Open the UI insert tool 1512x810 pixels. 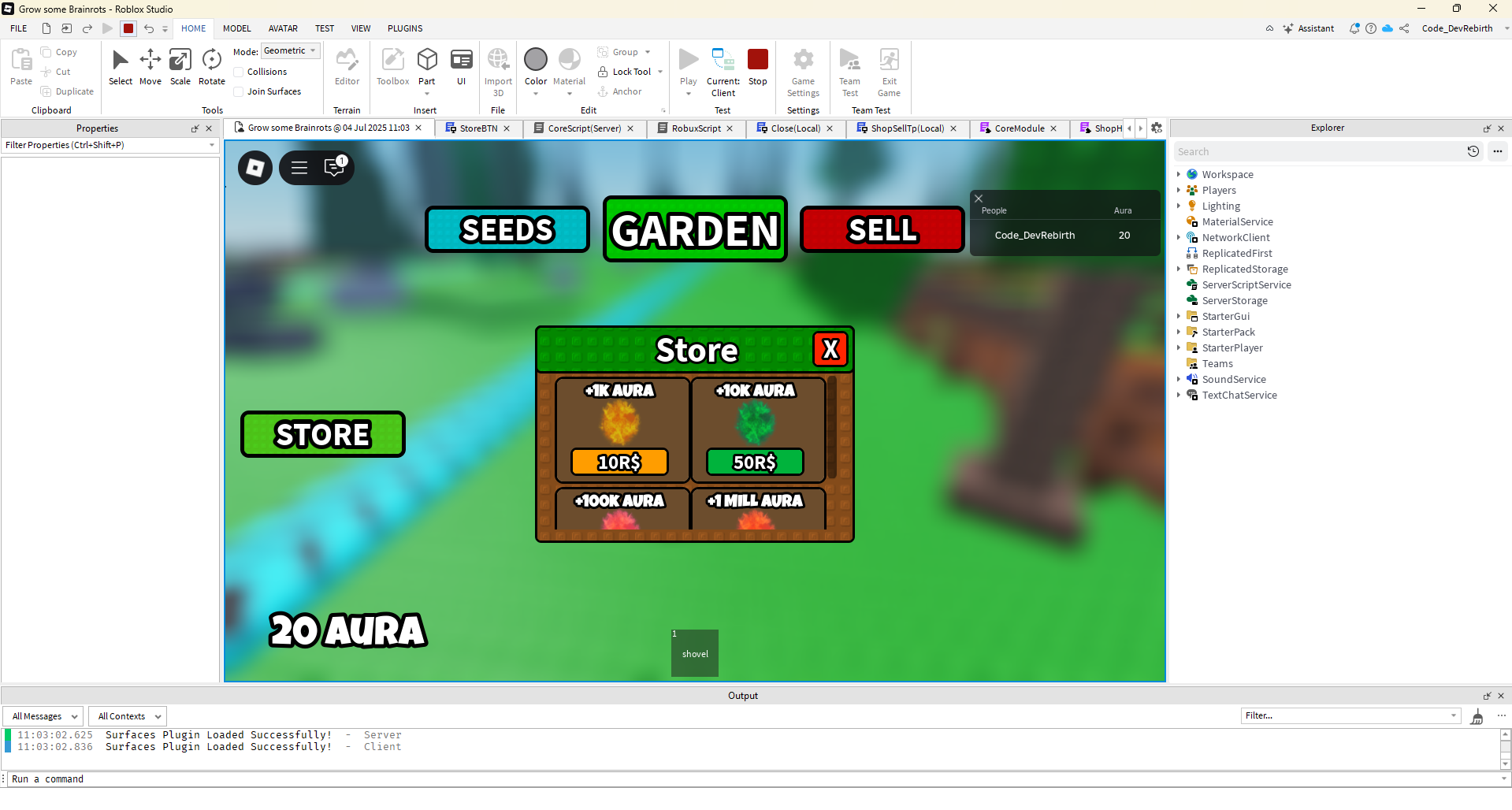click(461, 67)
